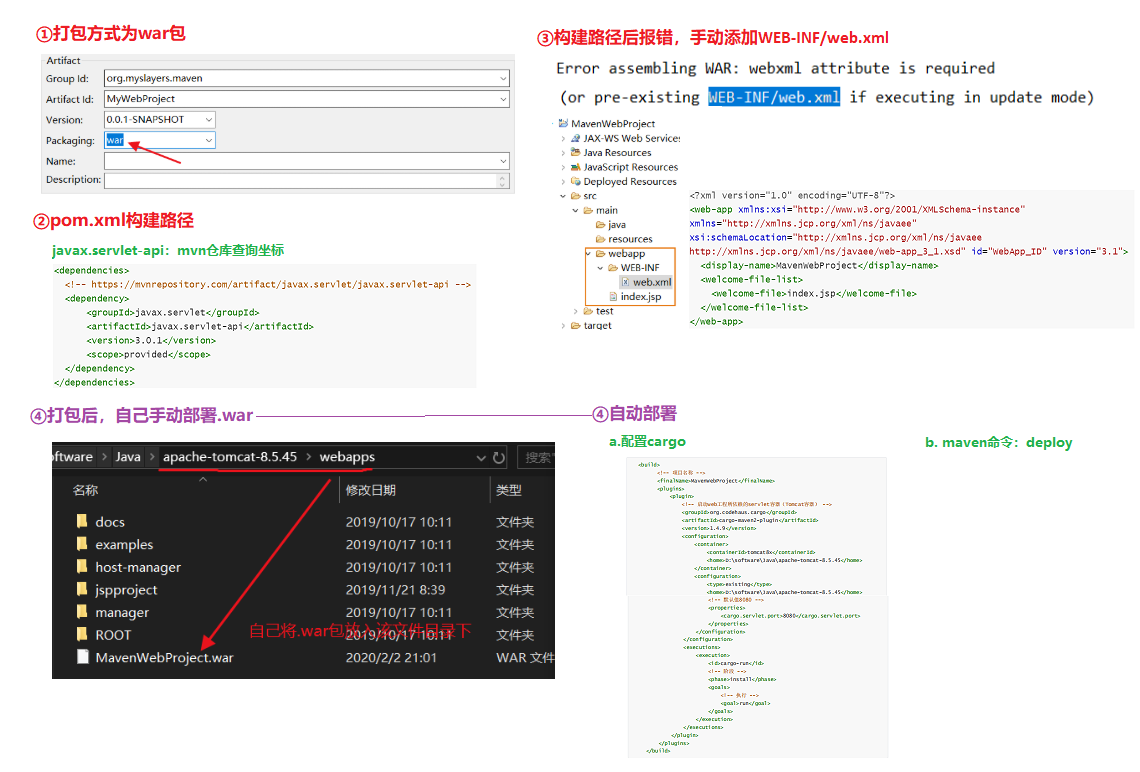Click the index.jsp file icon
1140x772 pixels.
pyautogui.click(x=613, y=297)
